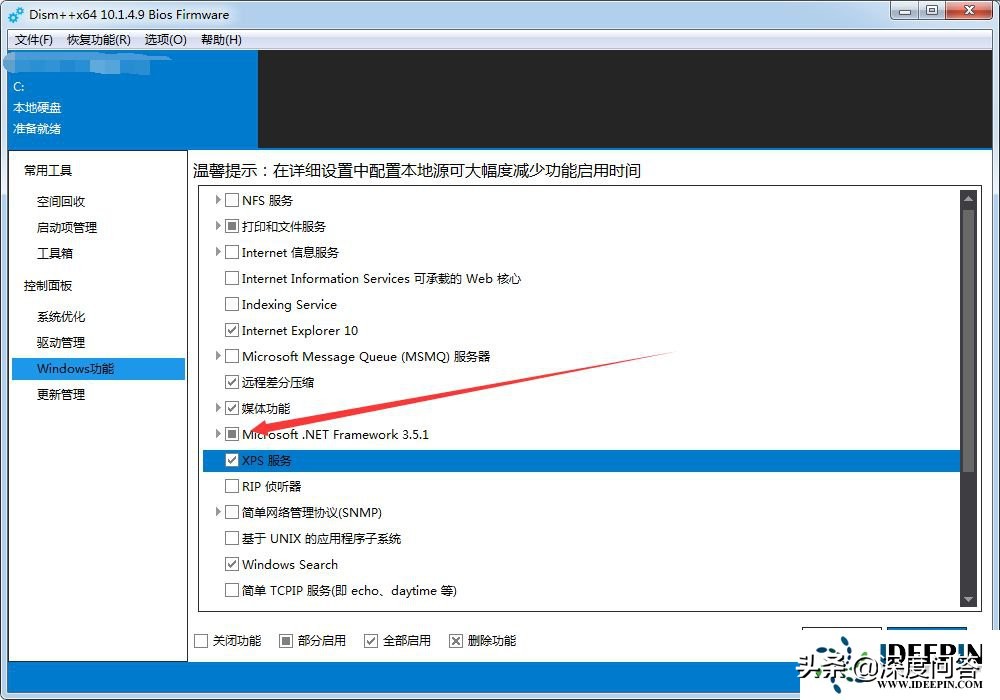Click the 部分启用 partial-enable icon

coord(285,640)
